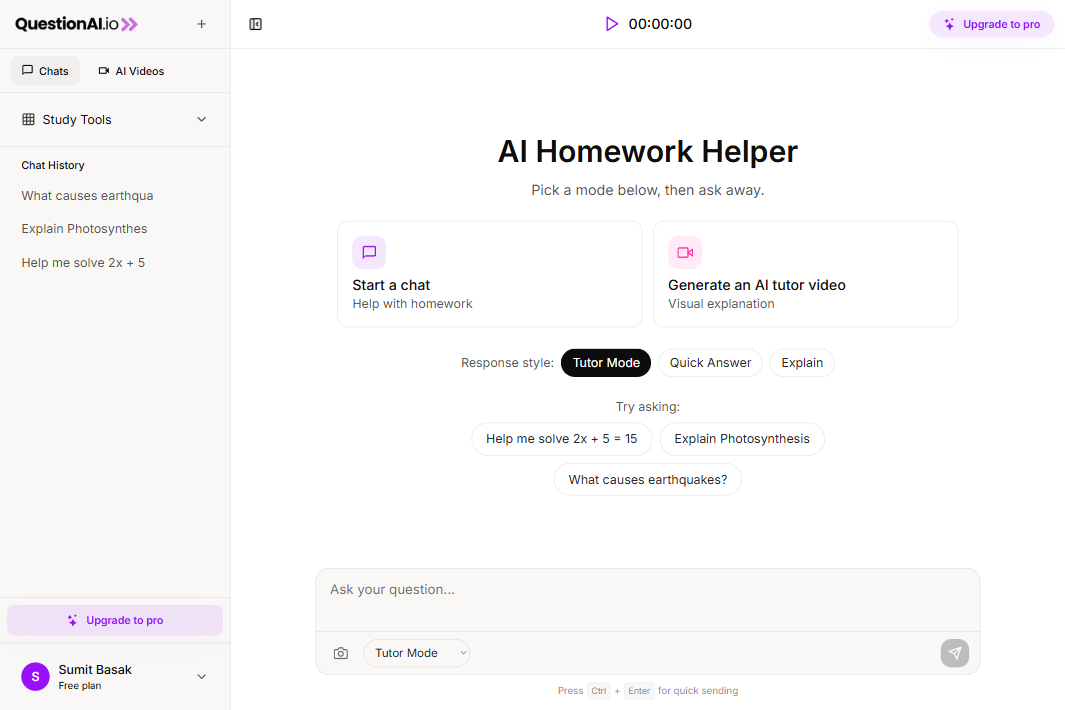Click the Free plan label

79,686
